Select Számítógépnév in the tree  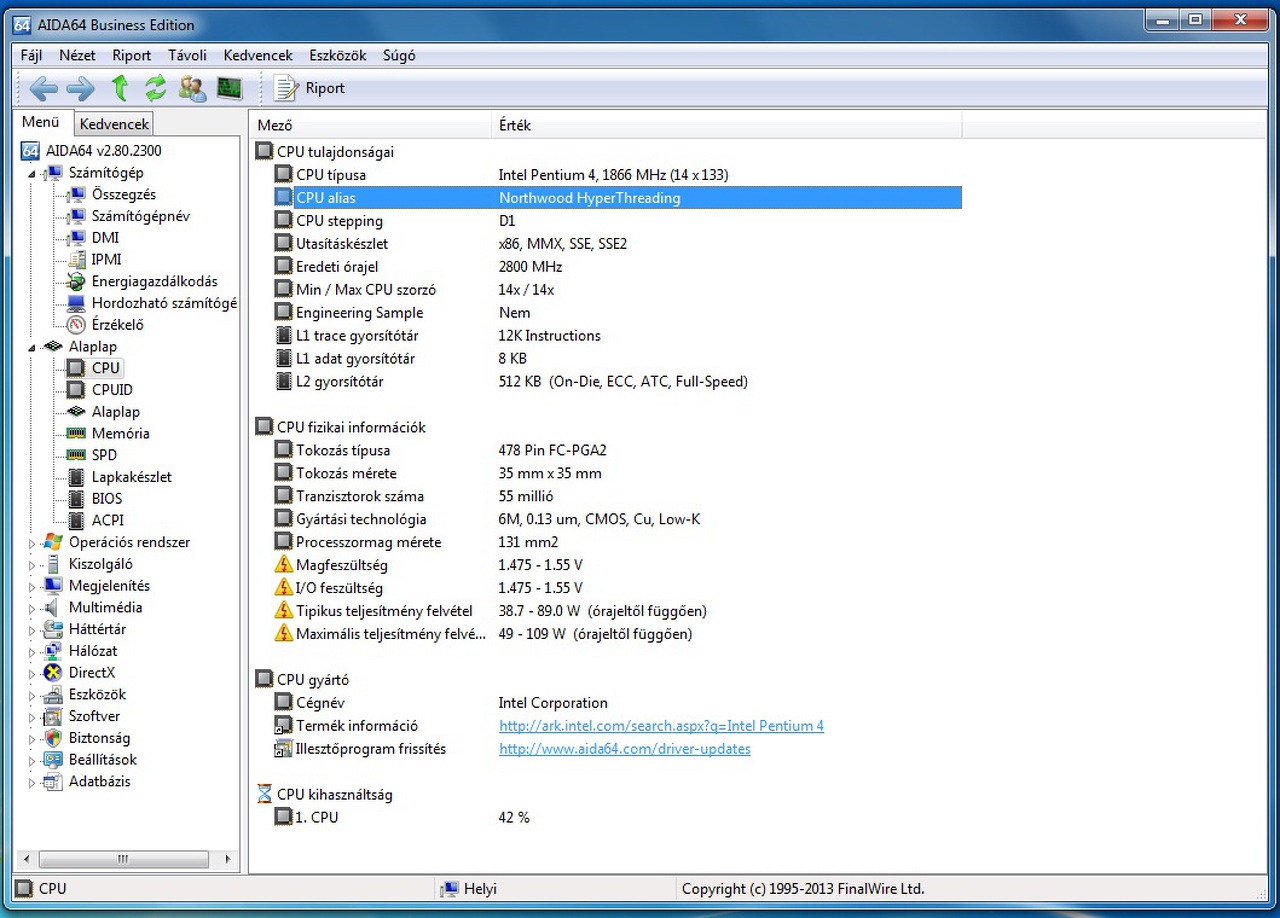[x=140, y=216]
